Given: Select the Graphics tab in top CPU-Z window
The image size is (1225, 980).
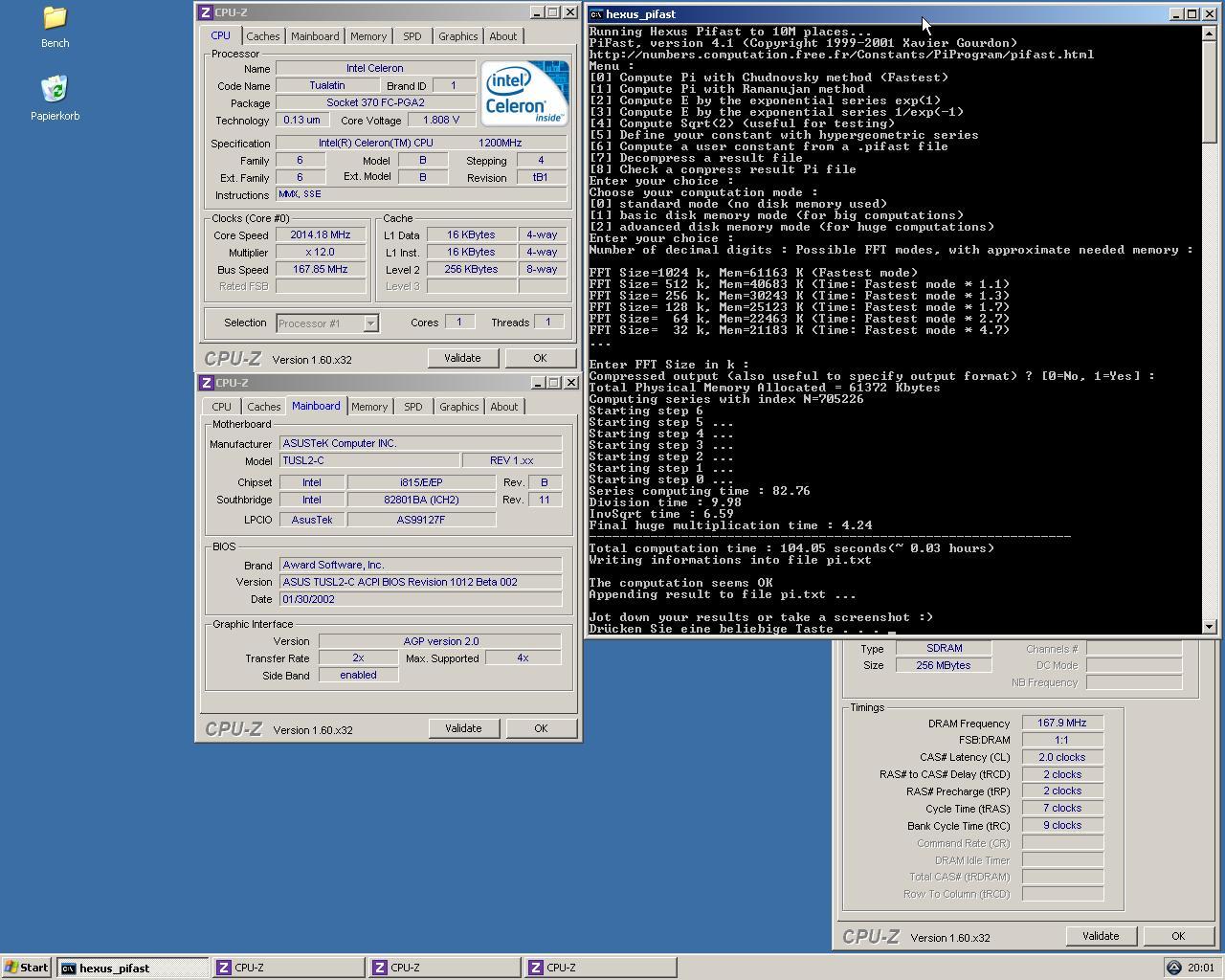Looking at the screenshot, I should (457, 36).
